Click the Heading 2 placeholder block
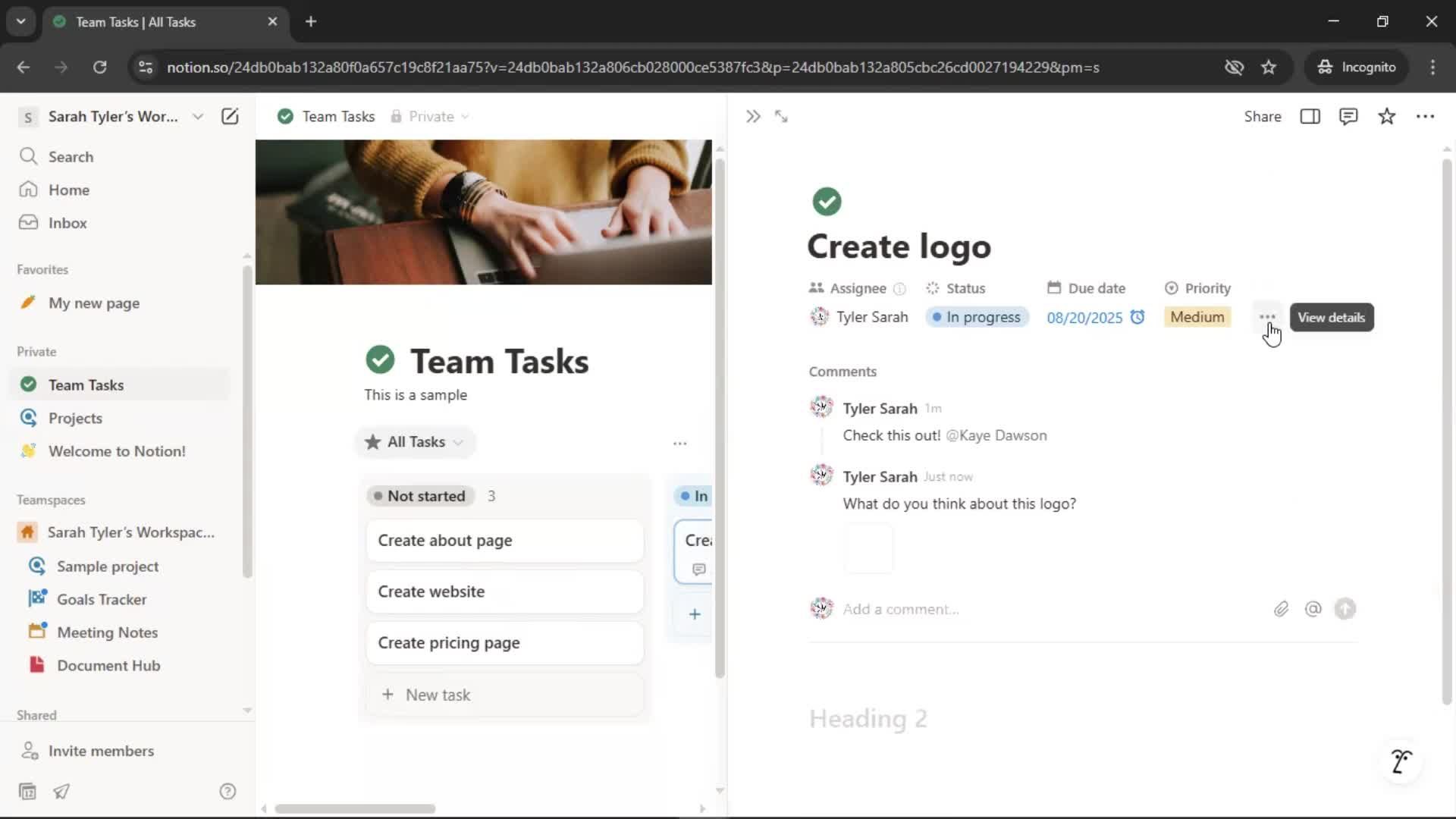 coord(868,718)
